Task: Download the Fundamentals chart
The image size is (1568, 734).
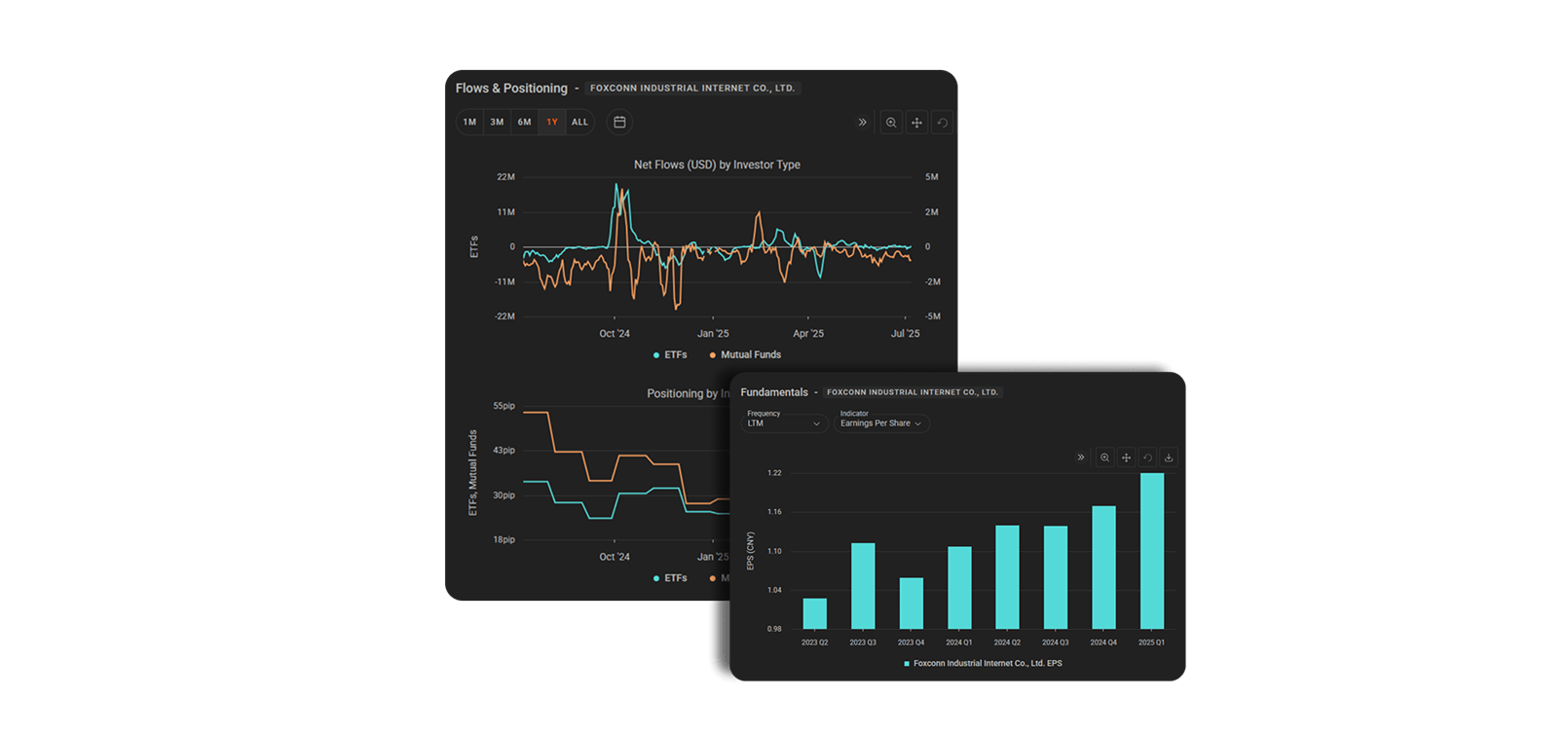Action: click(1169, 458)
